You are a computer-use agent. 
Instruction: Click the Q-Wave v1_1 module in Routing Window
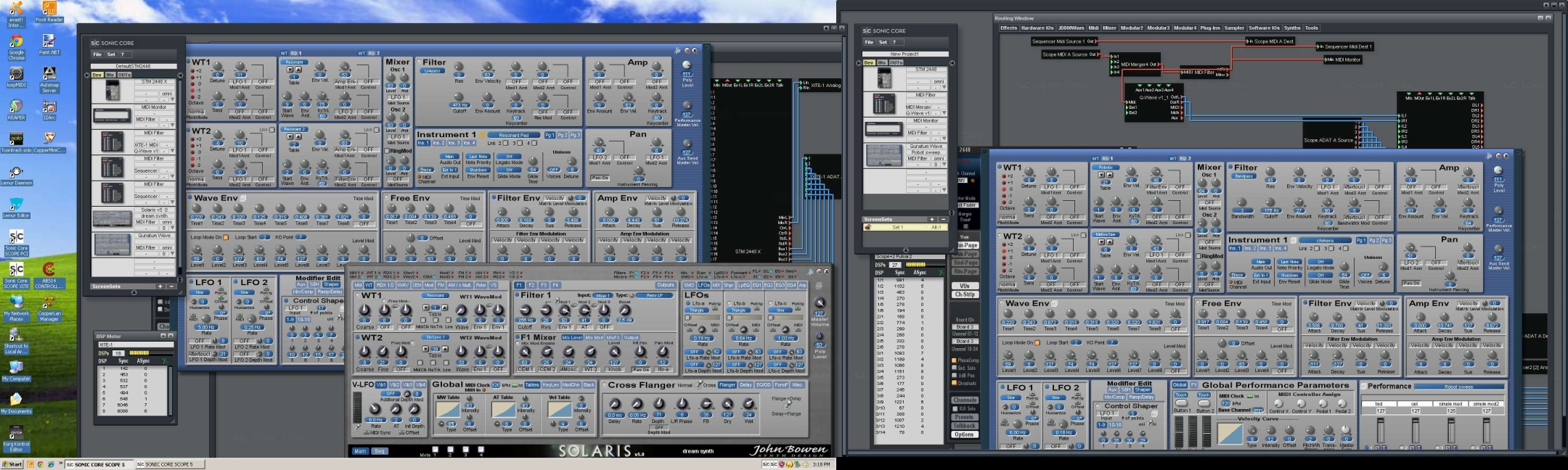point(1154,102)
